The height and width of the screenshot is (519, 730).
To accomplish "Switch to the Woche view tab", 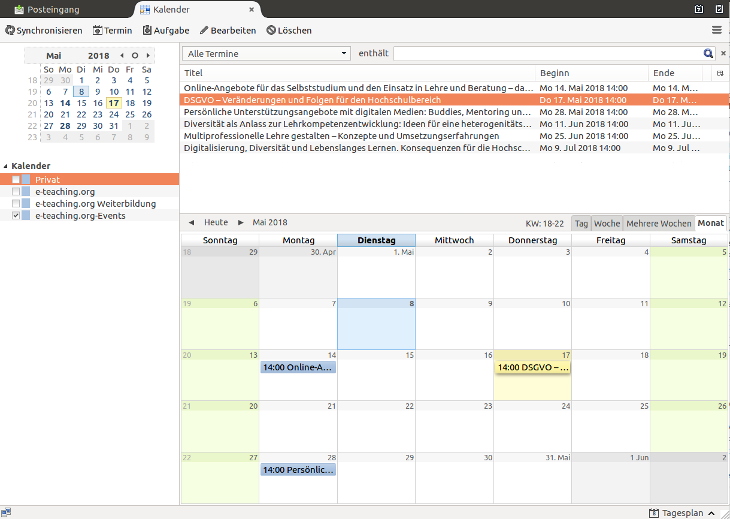I will tap(607, 223).
